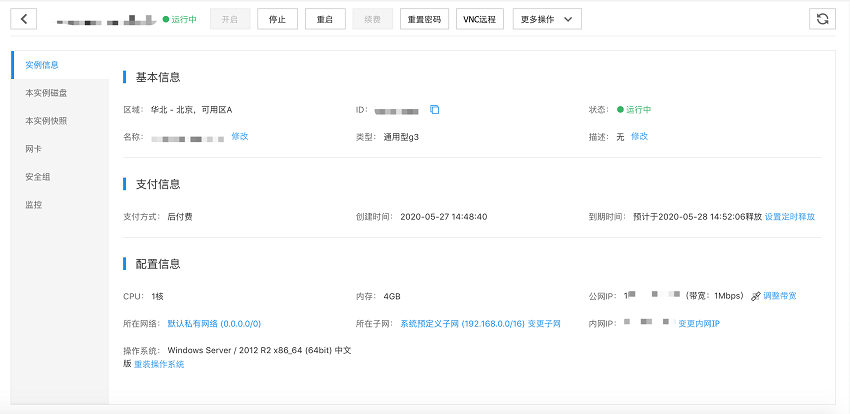This screenshot has height=414, width=850.
Task: Click the 停止 button
Action: [277, 19]
